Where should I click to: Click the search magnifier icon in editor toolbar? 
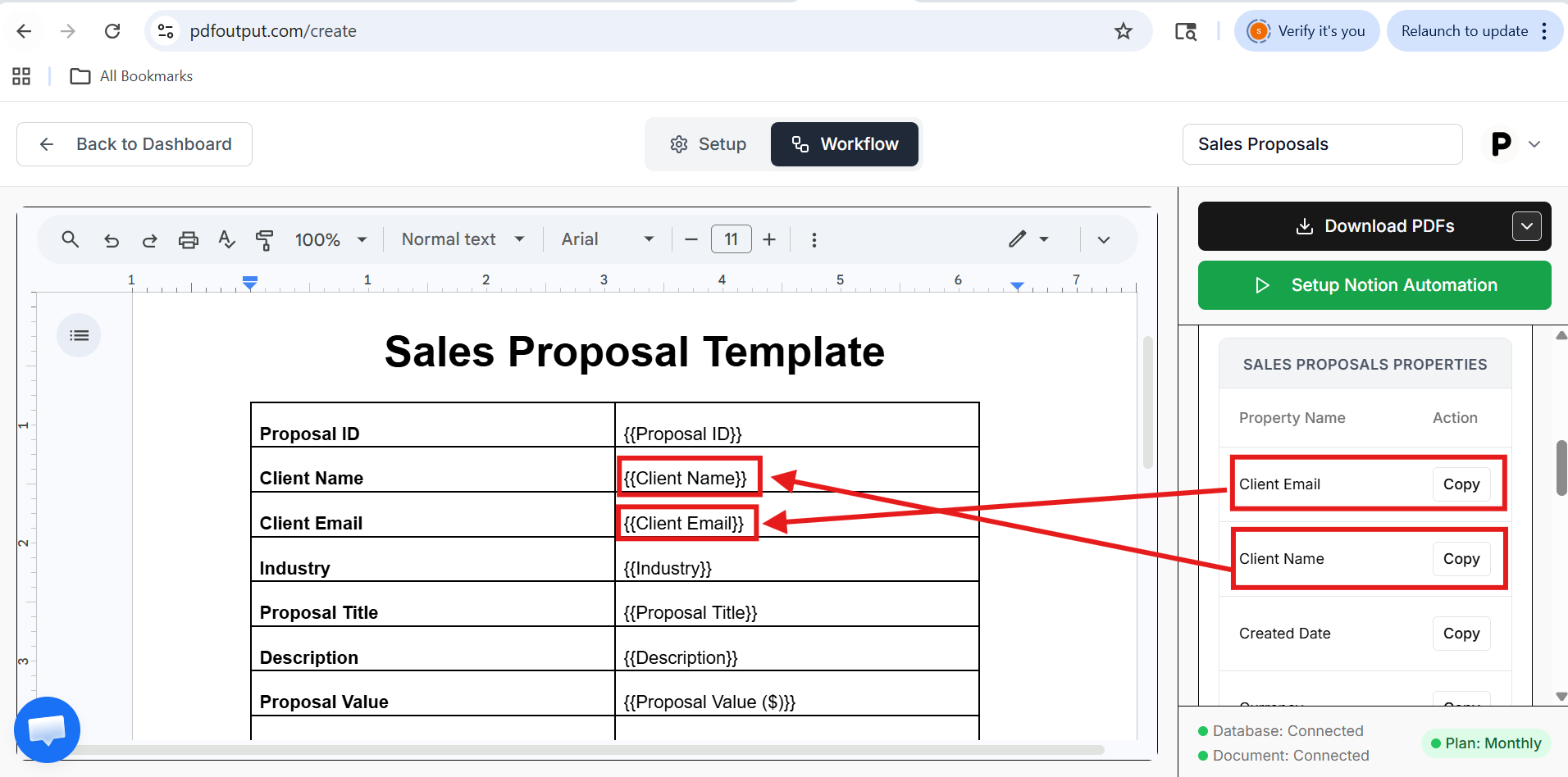(x=71, y=239)
